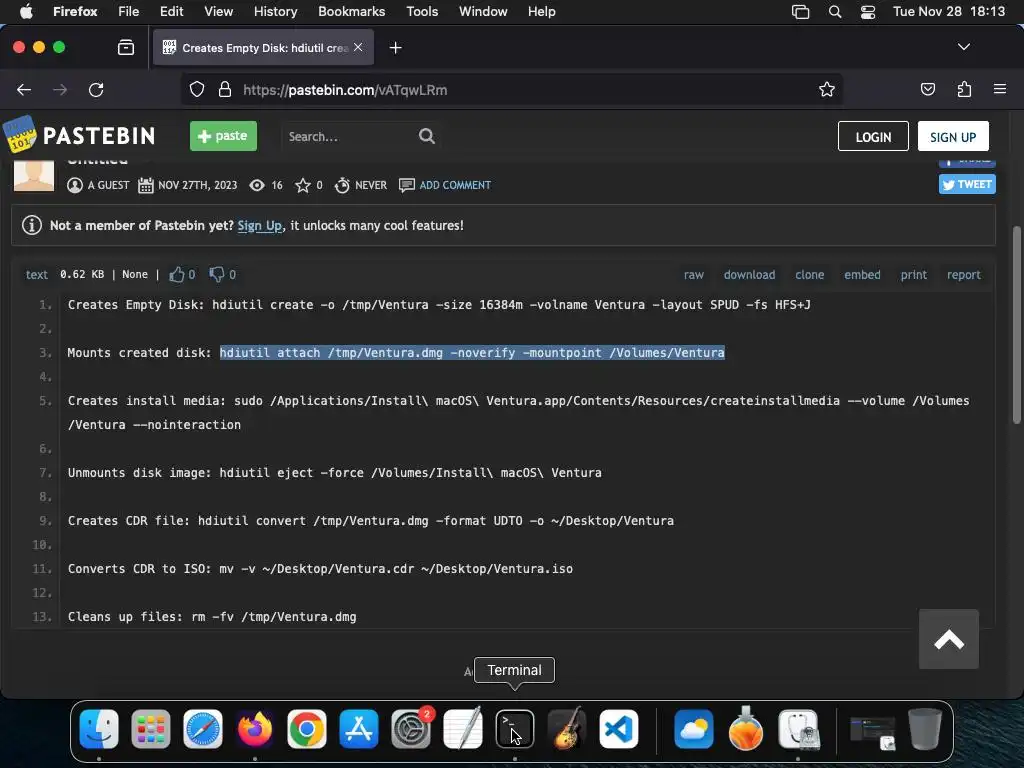Open the tracking protection shield icon
The height and width of the screenshot is (768, 1024).
point(197,89)
